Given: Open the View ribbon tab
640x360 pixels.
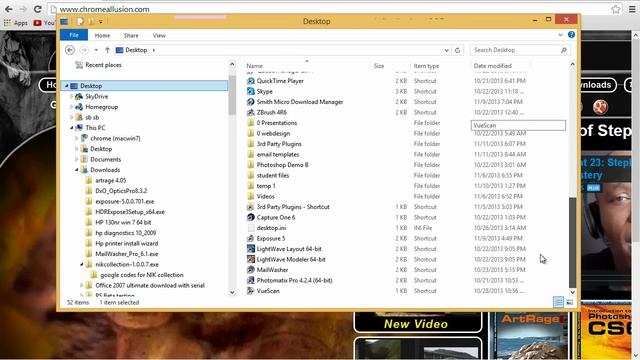Looking at the screenshot, I should point(159,36).
